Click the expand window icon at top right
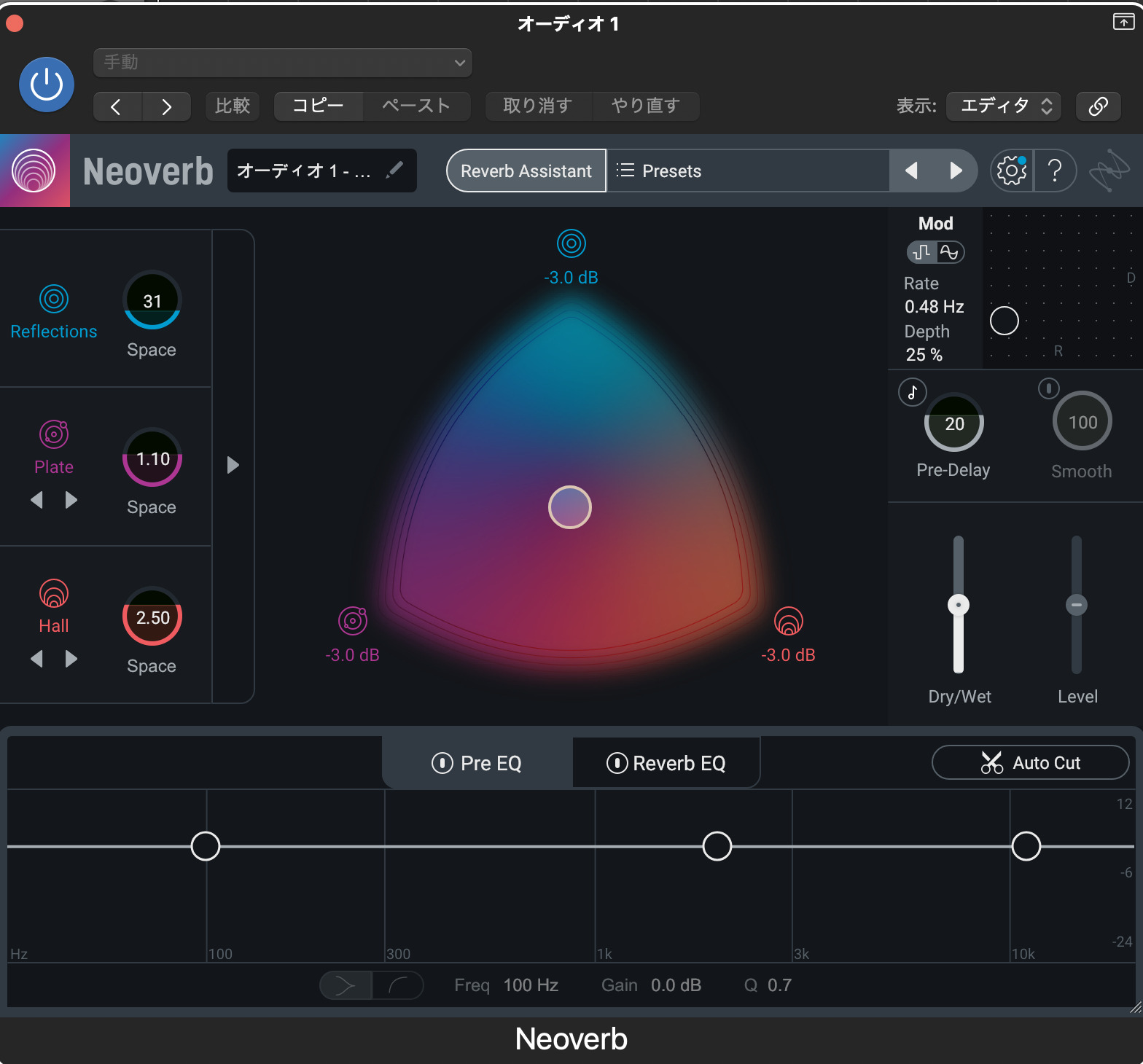 (1123, 22)
